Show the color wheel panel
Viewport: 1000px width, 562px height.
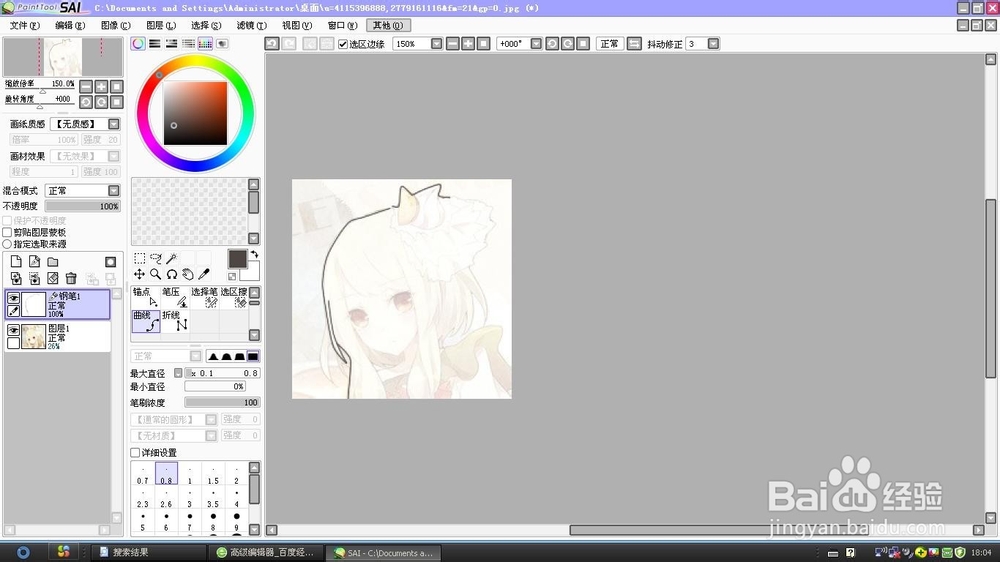pyautogui.click(x=138, y=44)
